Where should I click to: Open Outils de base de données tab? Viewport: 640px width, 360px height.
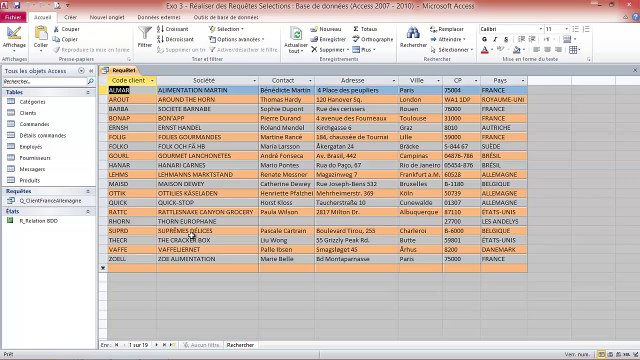point(226,17)
